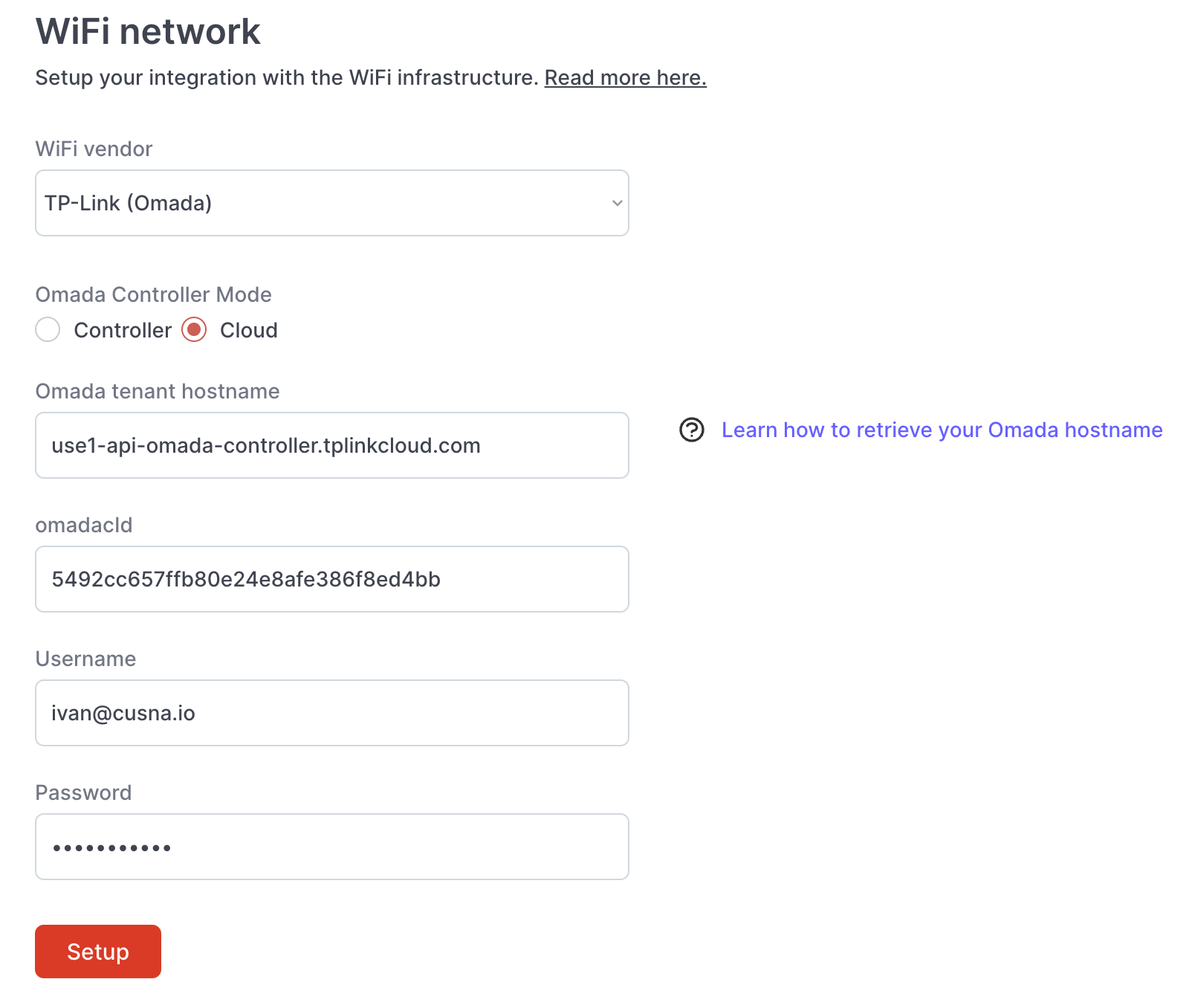Click the Omada tenant hostname input field
The image size is (1189, 1008).
click(331, 445)
